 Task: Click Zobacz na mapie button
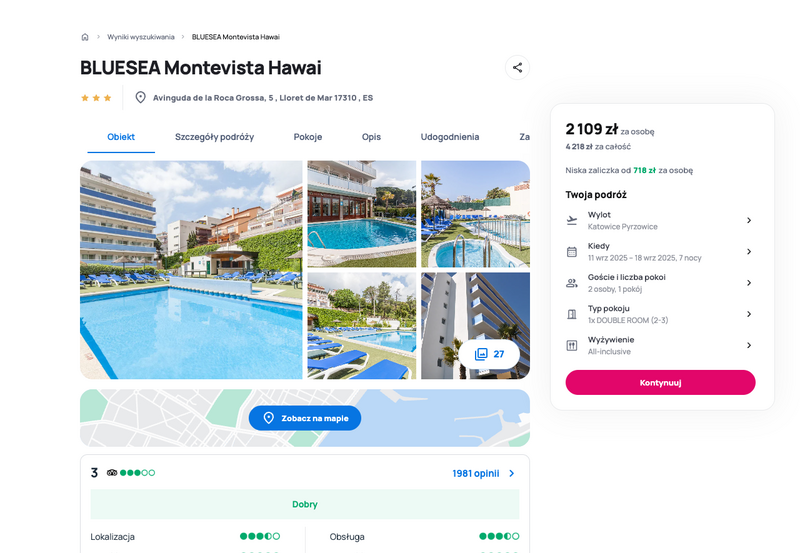pos(305,418)
